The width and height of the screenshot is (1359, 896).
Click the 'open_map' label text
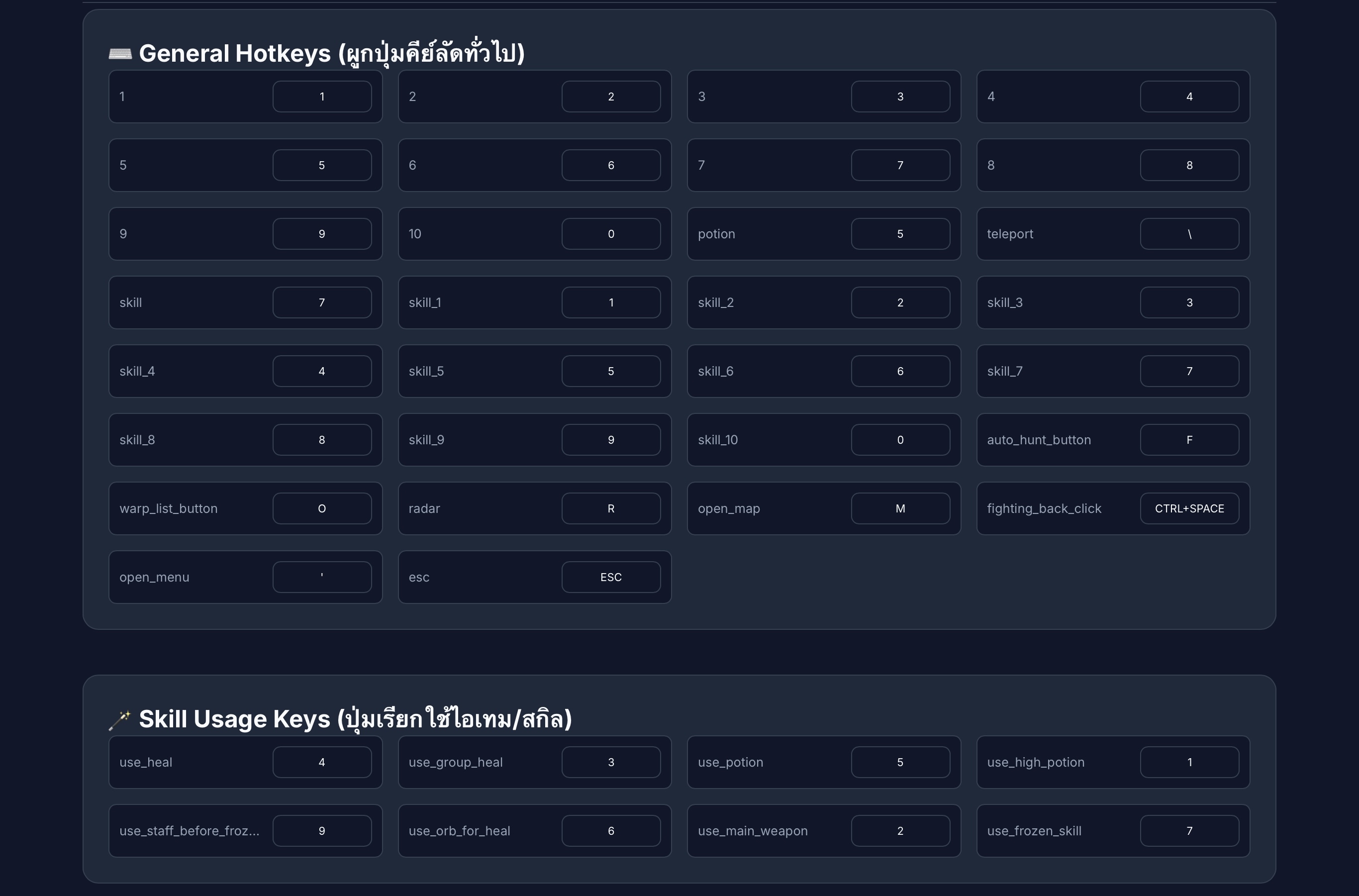(728, 508)
